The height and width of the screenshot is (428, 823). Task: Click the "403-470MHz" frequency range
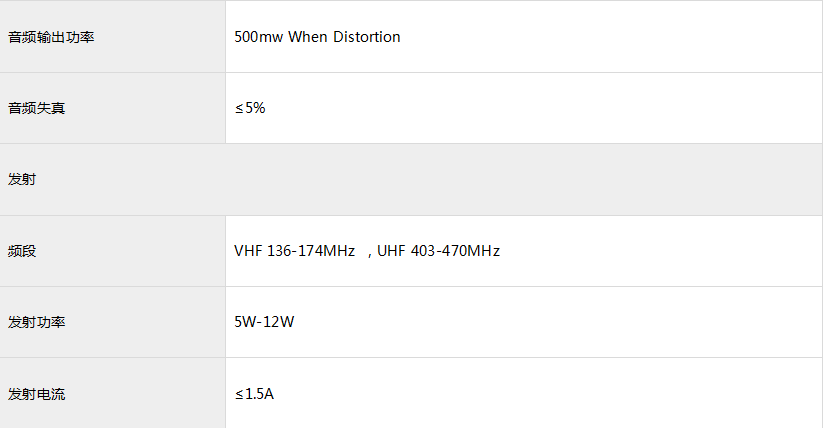click(456, 251)
